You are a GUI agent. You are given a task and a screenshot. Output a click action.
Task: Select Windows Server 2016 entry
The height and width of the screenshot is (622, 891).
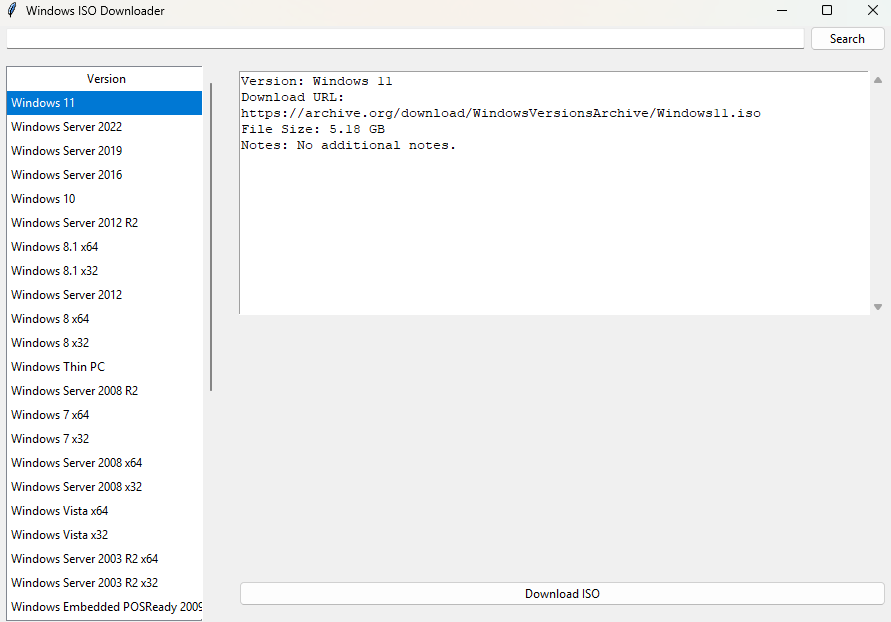click(105, 174)
